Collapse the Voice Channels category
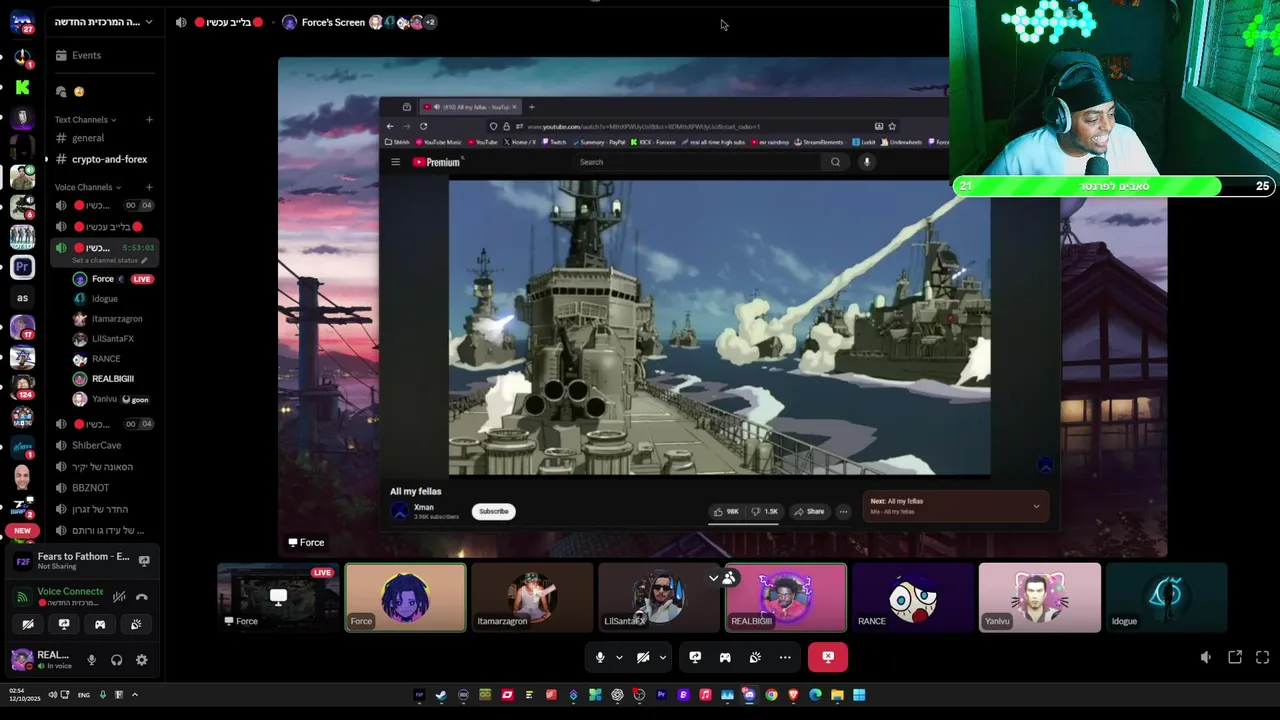Image resolution: width=1280 pixels, height=720 pixels. pos(88,187)
